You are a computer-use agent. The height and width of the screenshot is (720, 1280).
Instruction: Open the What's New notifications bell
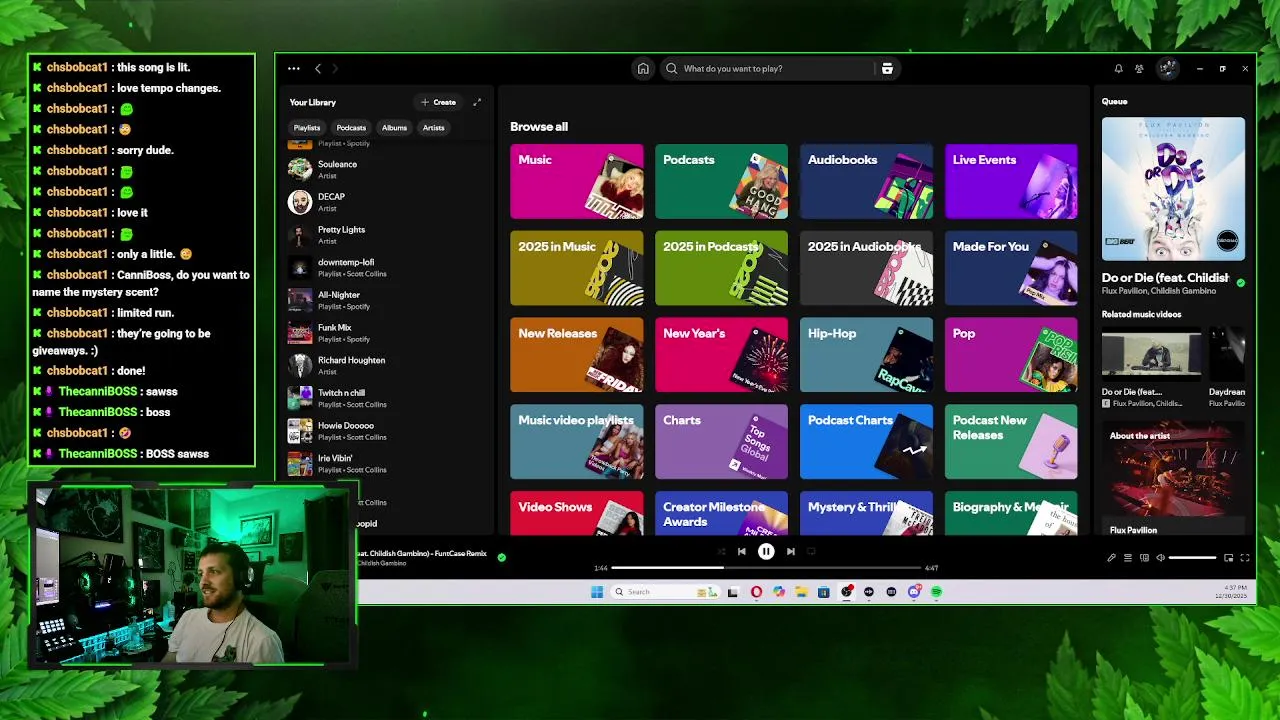click(x=1118, y=69)
